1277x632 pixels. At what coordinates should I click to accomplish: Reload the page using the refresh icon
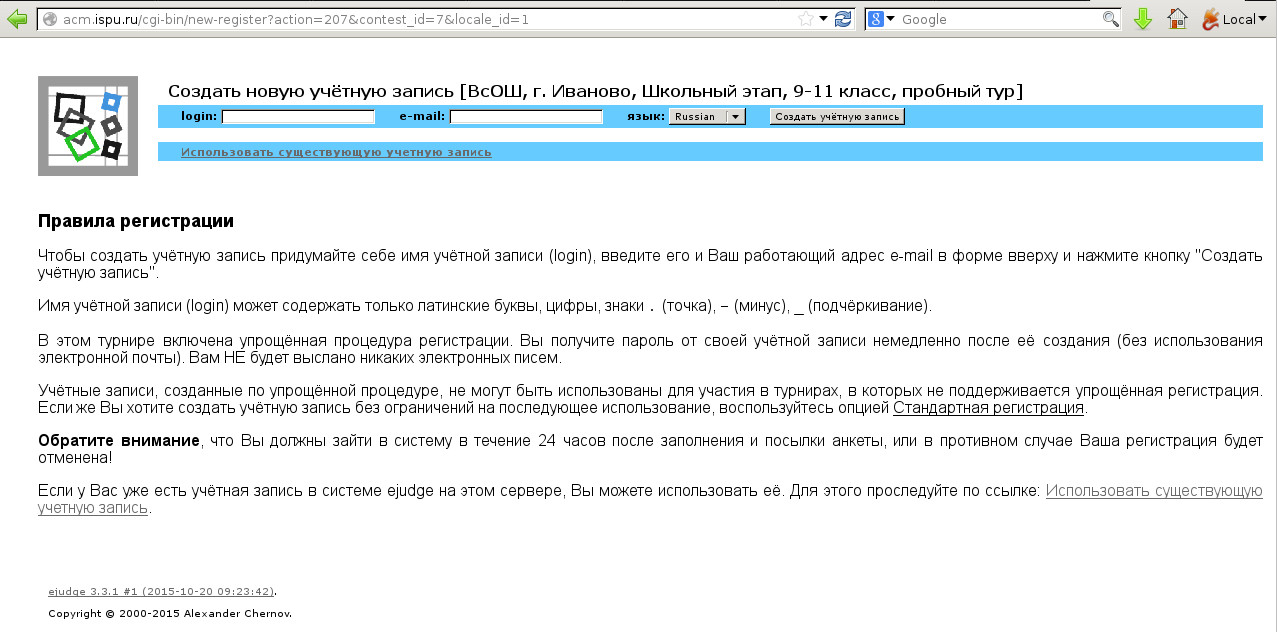(x=843, y=19)
